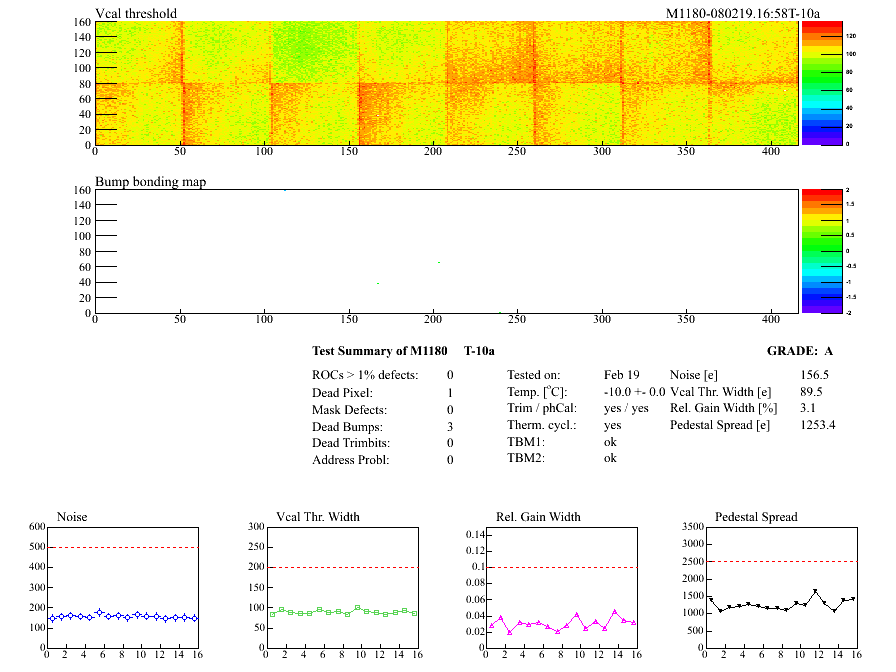Click the Dead Bumps value 3

[x=450, y=427]
